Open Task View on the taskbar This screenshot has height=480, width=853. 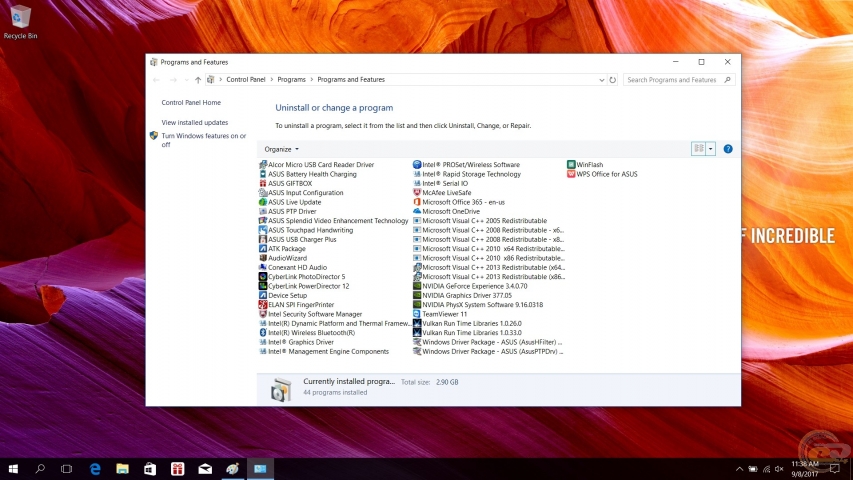pos(66,469)
